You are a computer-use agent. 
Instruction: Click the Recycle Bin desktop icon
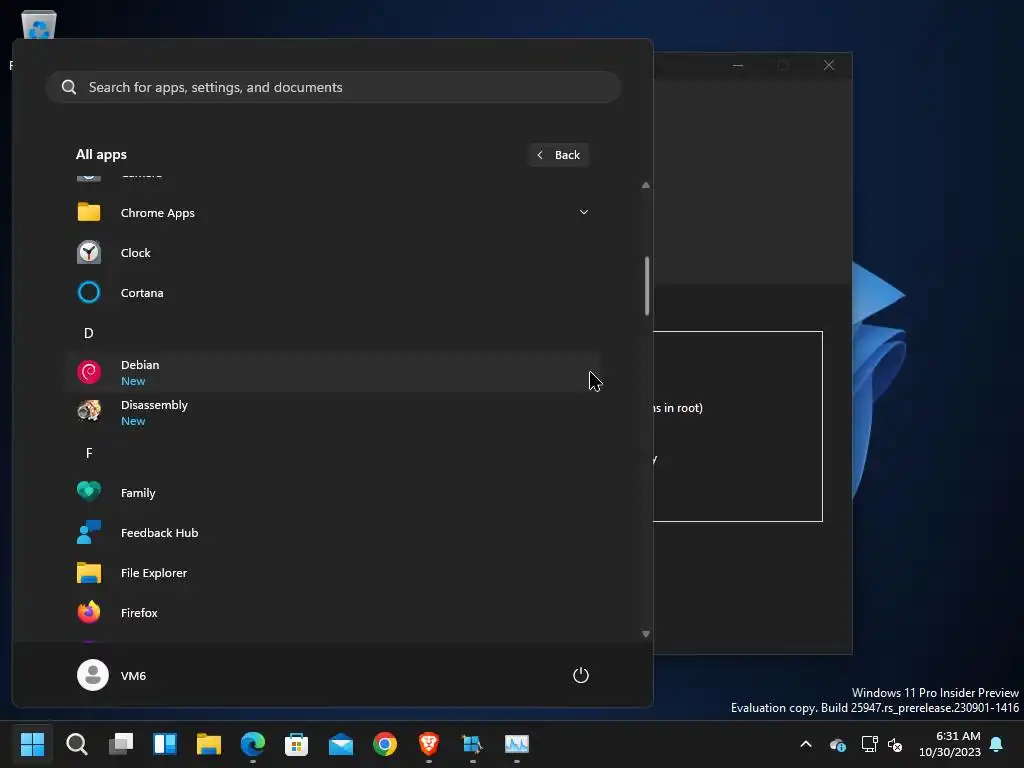pos(39,26)
